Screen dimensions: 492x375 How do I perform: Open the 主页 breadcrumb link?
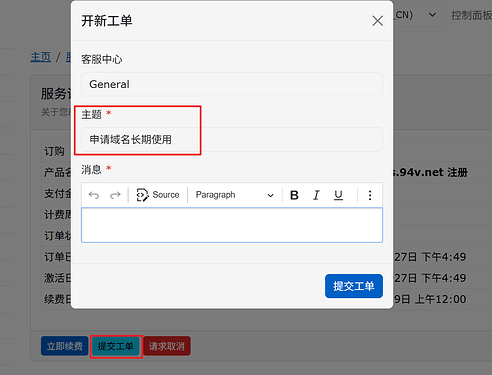(x=41, y=57)
